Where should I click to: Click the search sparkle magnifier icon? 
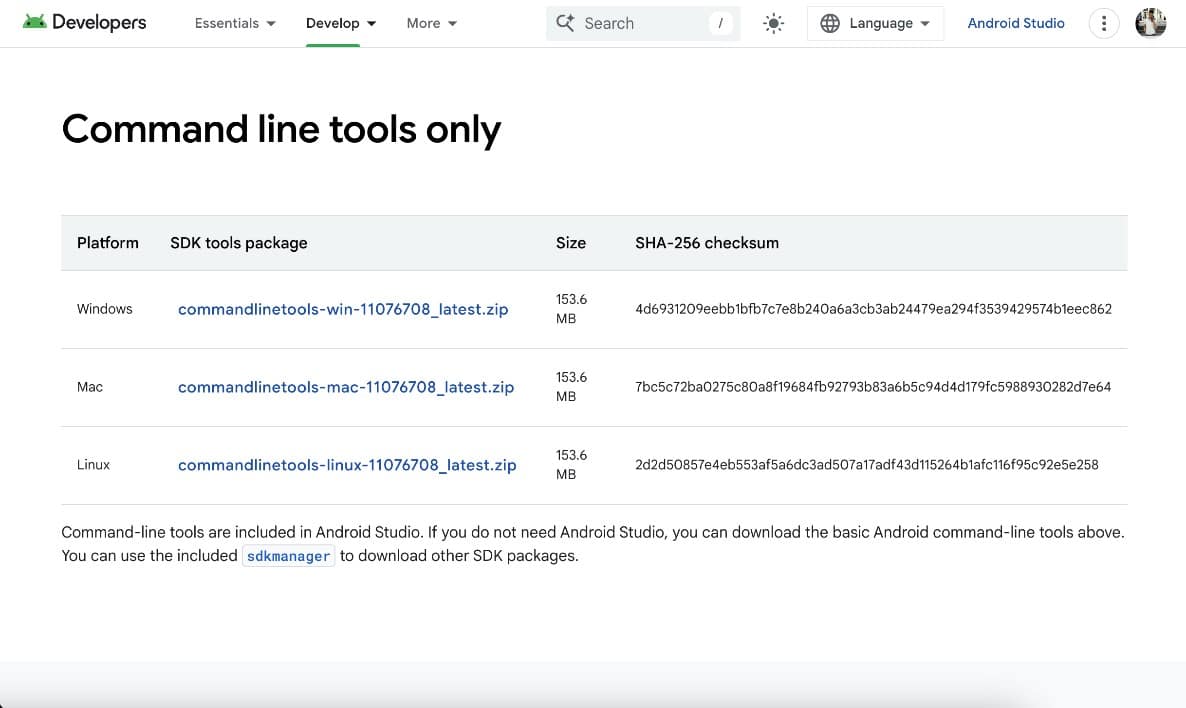click(x=565, y=23)
